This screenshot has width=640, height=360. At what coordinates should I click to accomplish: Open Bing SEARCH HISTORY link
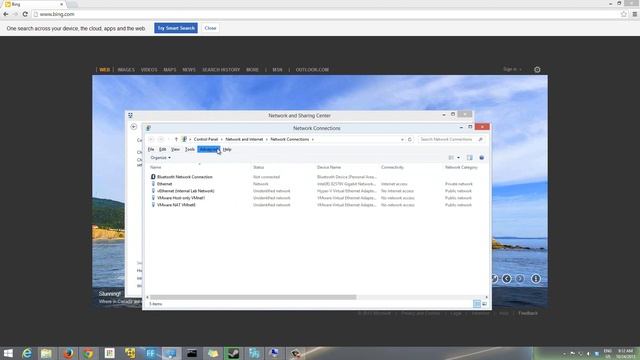[221, 70]
